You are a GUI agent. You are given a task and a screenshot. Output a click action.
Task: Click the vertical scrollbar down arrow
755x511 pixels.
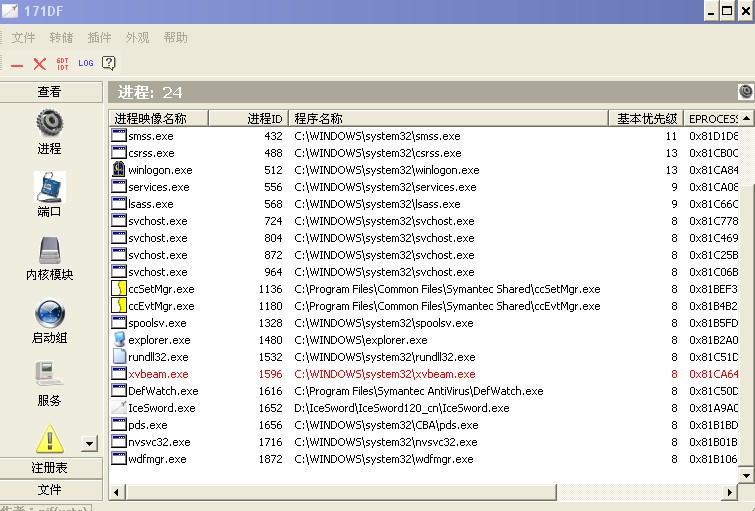click(x=746, y=475)
